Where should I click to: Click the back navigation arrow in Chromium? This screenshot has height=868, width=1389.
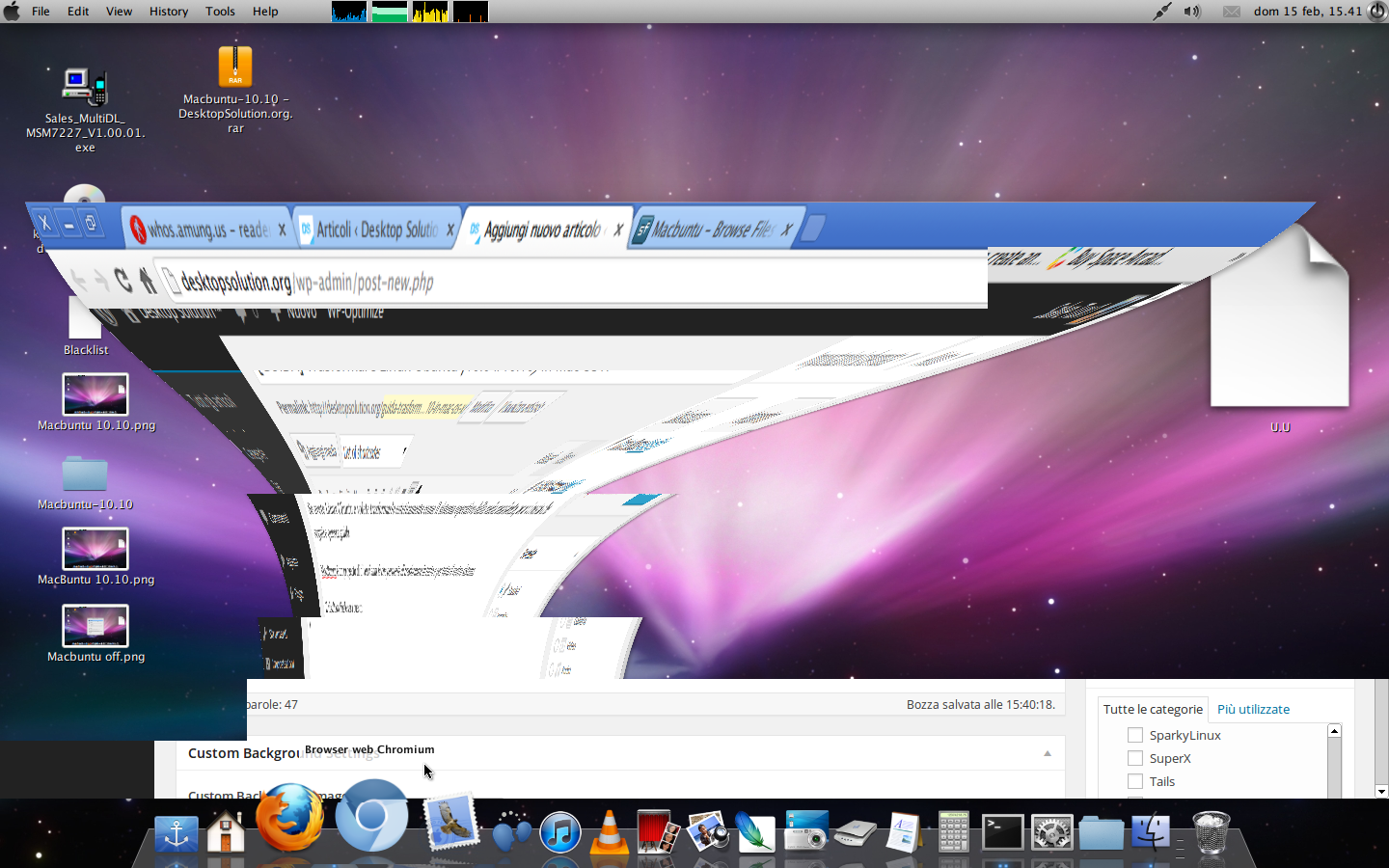coord(77,279)
